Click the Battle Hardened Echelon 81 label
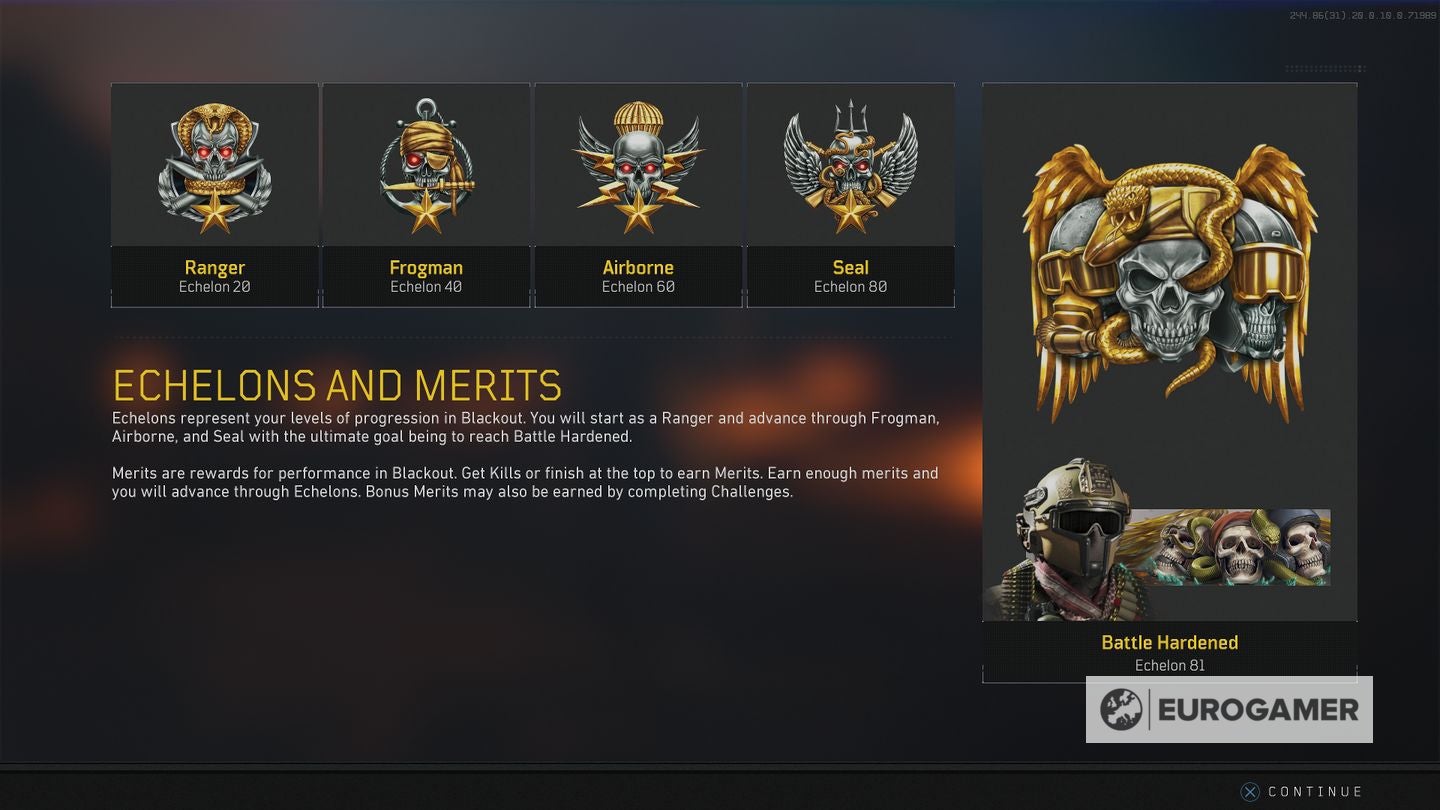This screenshot has height=810, width=1440. click(1169, 653)
